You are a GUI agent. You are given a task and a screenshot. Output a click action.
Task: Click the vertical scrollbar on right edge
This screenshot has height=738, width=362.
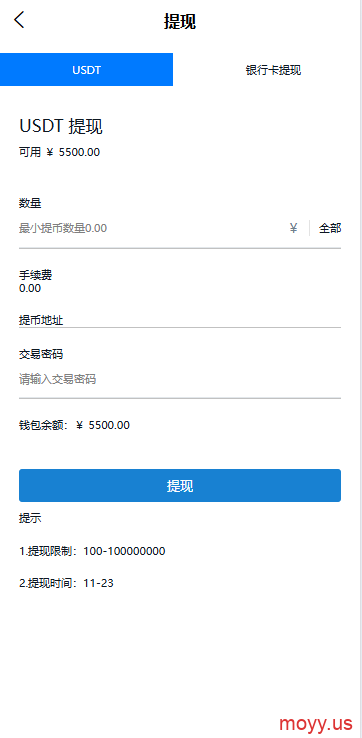361,369
